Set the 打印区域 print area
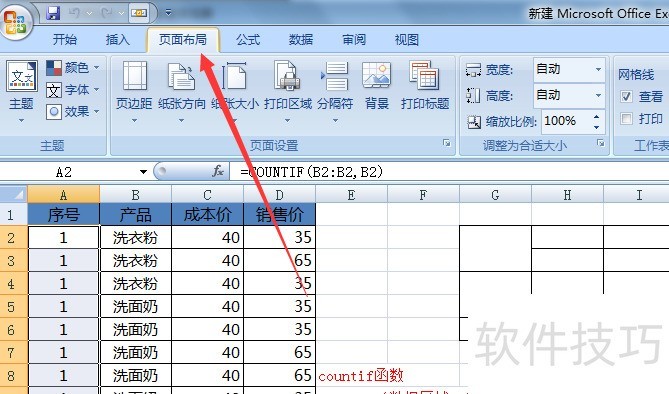 click(288, 91)
